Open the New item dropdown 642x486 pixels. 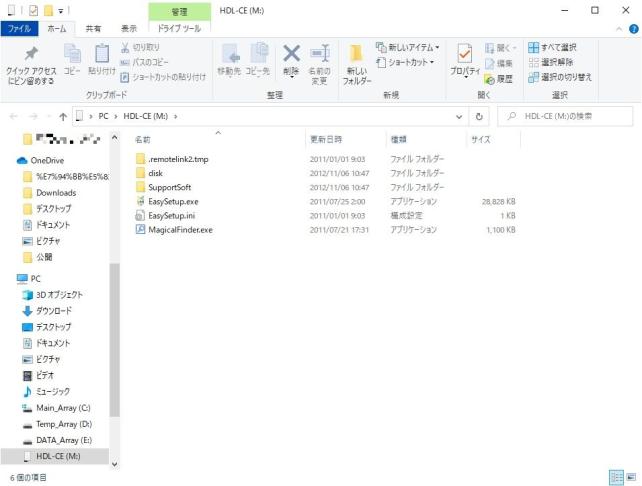(x=407, y=47)
